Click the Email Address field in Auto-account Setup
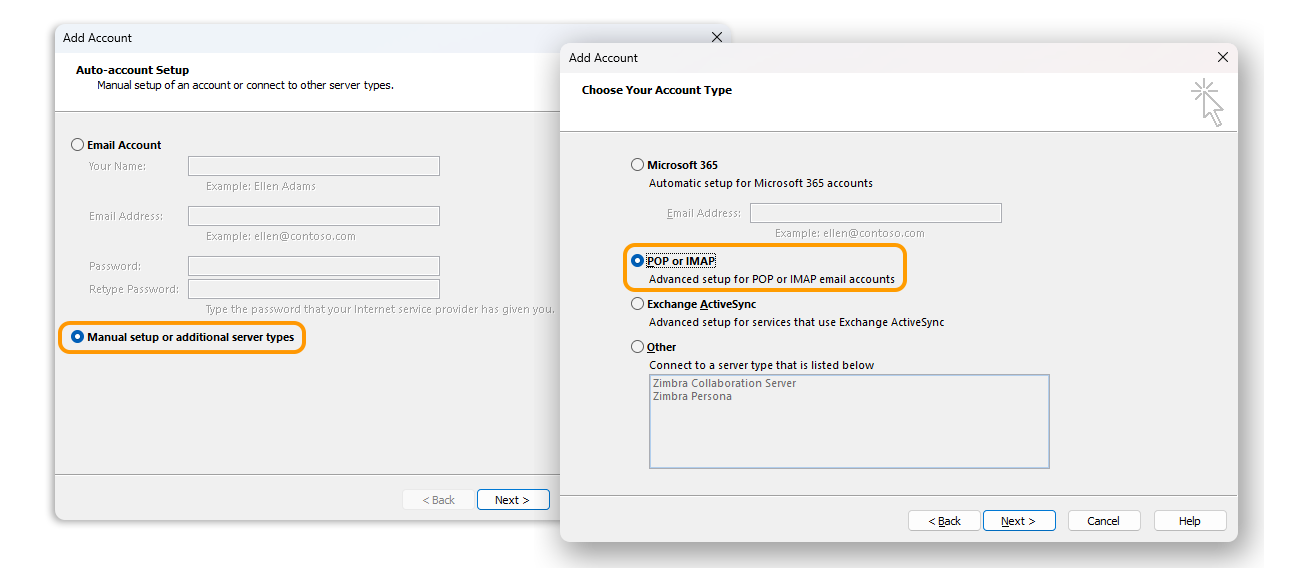 pos(313,216)
